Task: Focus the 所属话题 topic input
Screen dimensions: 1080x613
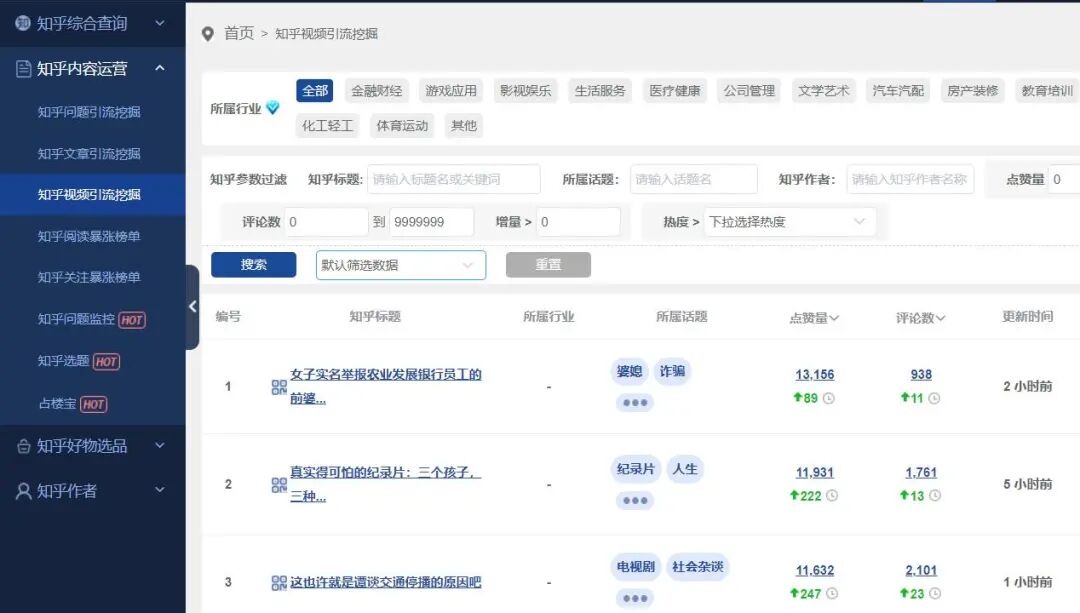Action: coord(694,179)
